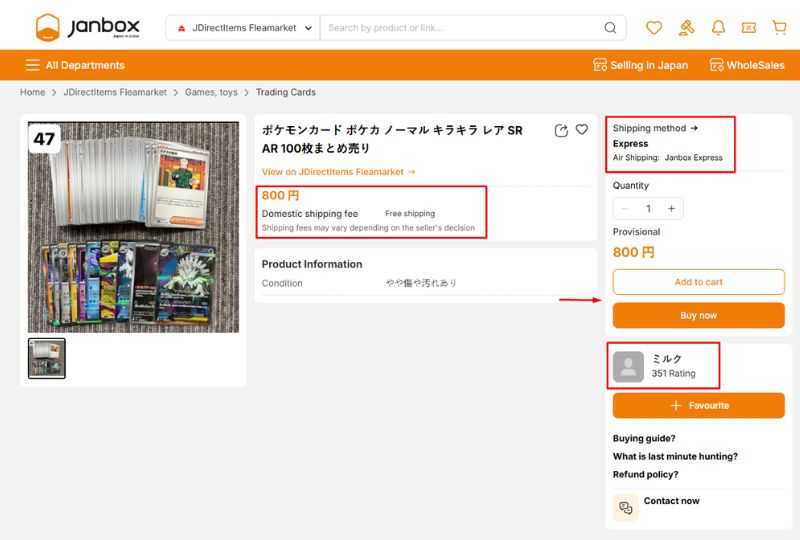This screenshot has height=540, width=800.
Task: Click the Favourite seller button
Action: [x=698, y=405]
